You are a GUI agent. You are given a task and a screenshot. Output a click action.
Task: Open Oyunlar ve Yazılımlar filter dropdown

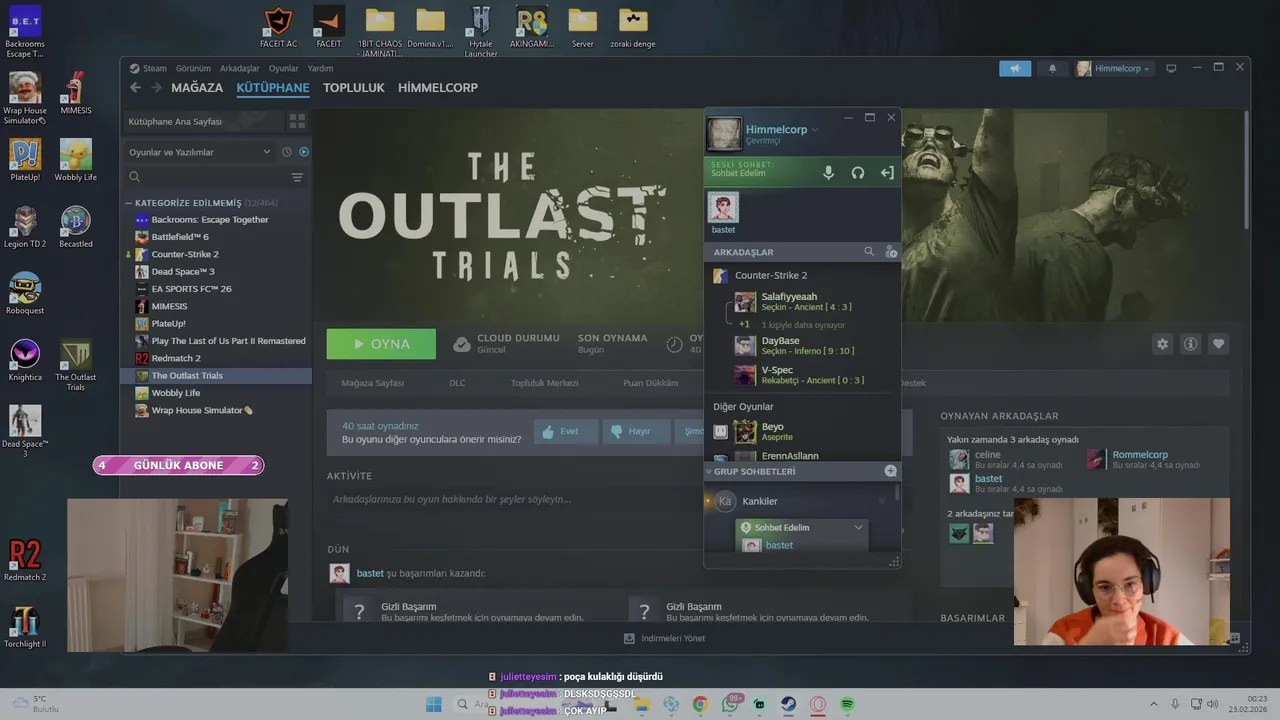click(x=200, y=152)
